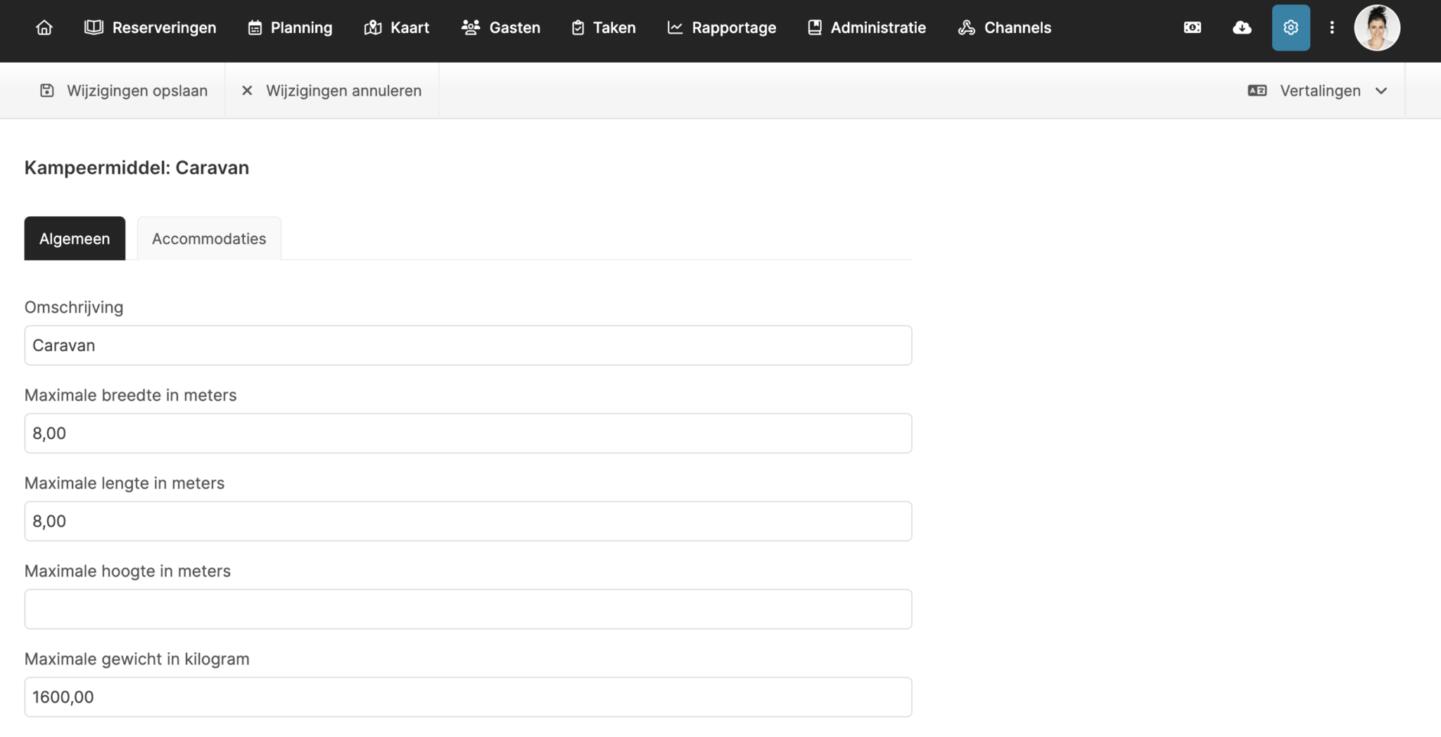This screenshot has height=737, width=1441.
Task: Navigate to Gasten
Action: (501, 28)
